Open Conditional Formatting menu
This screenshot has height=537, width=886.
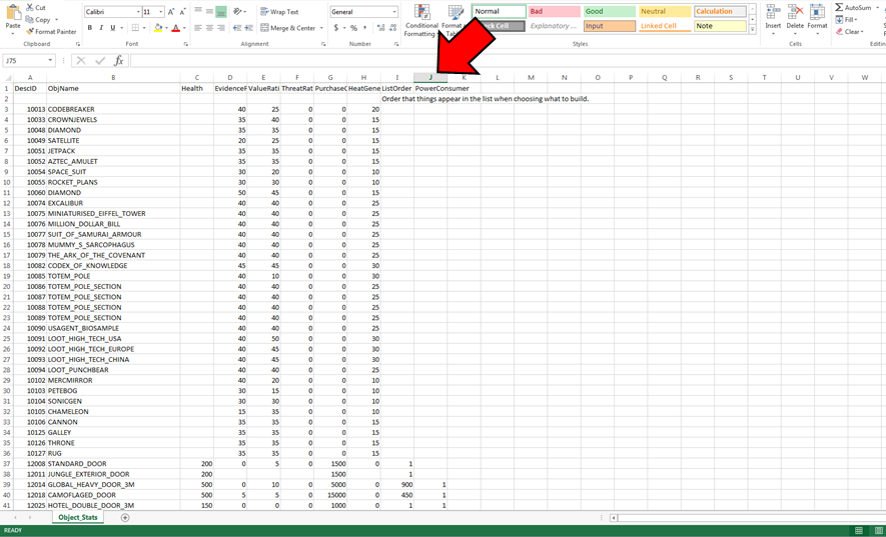422,21
